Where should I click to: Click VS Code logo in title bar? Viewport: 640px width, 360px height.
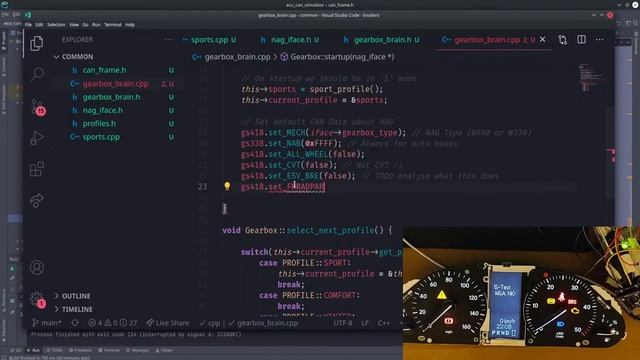tap(28, 15)
